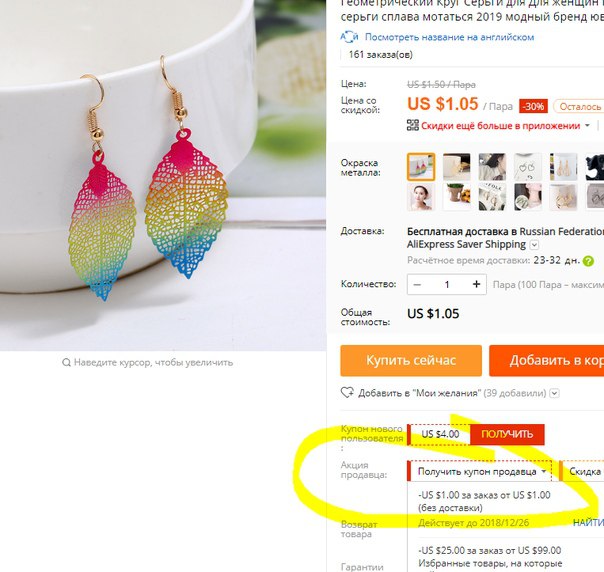The image size is (604, 572).
Task: Click the translate icon beside English title link
Action: [x=349, y=37]
